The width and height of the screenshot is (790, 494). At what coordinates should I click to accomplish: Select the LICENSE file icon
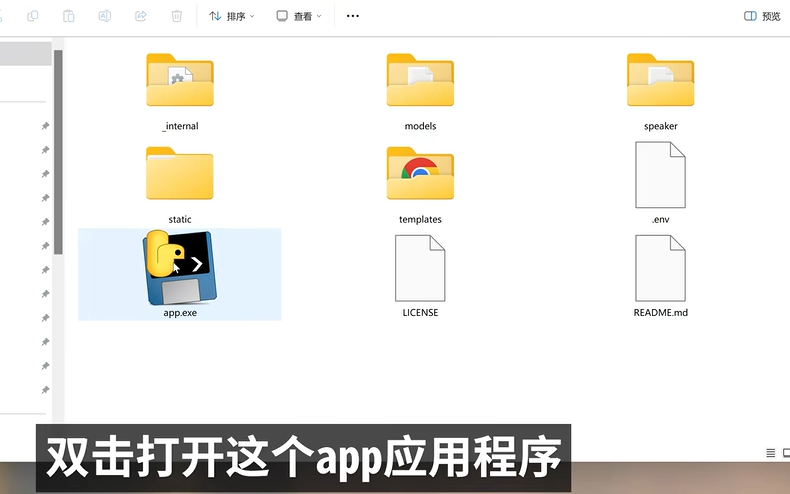(420, 268)
